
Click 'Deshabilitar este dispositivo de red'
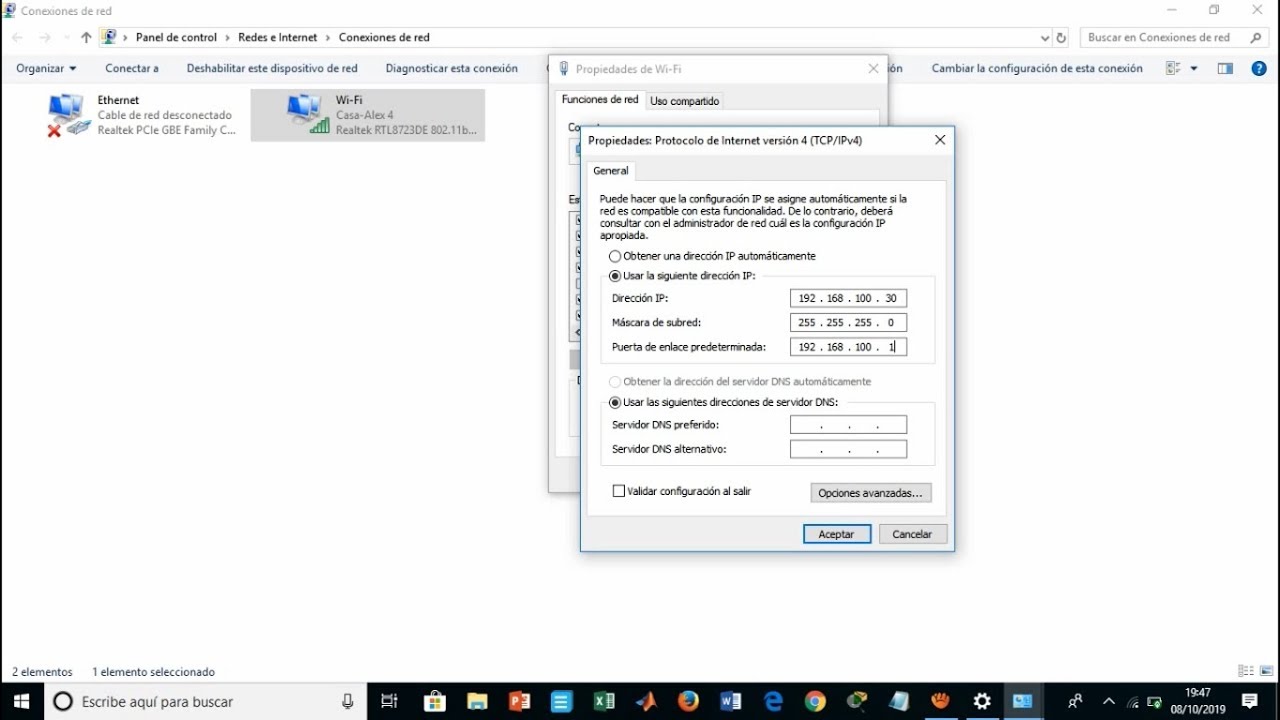[272, 68]
